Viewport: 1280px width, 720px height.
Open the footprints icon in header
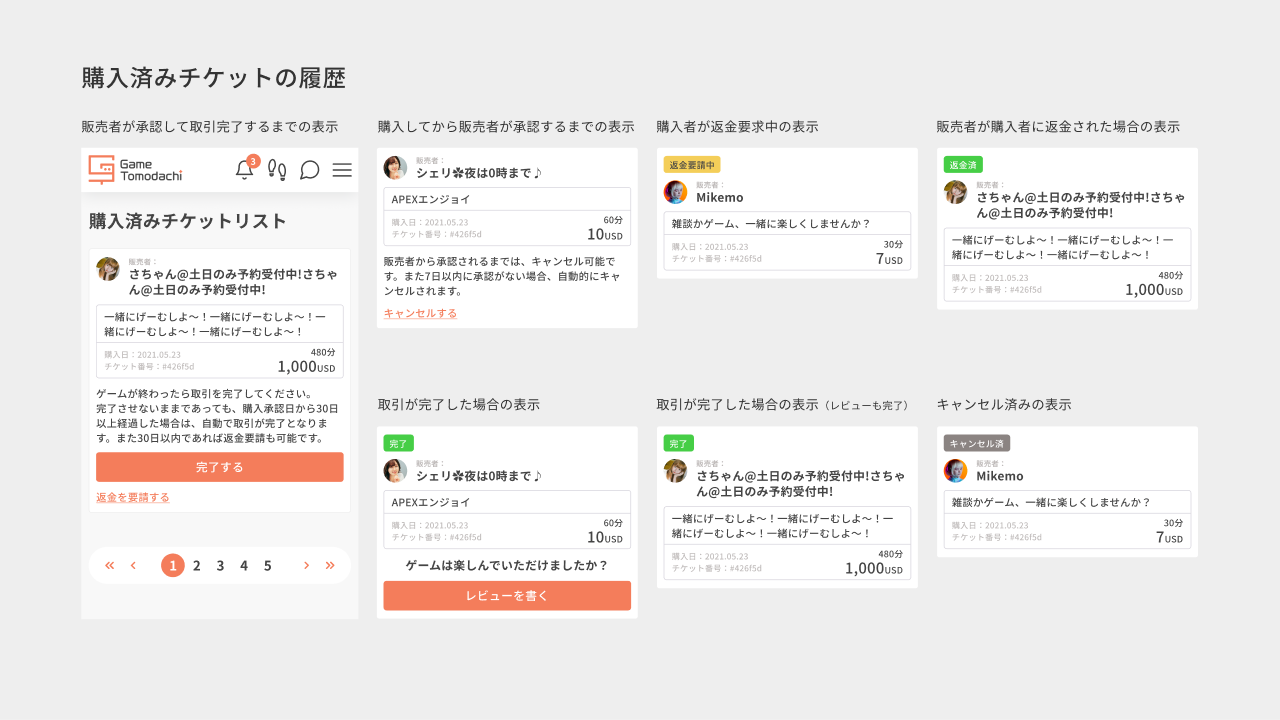tap(278, 170)
